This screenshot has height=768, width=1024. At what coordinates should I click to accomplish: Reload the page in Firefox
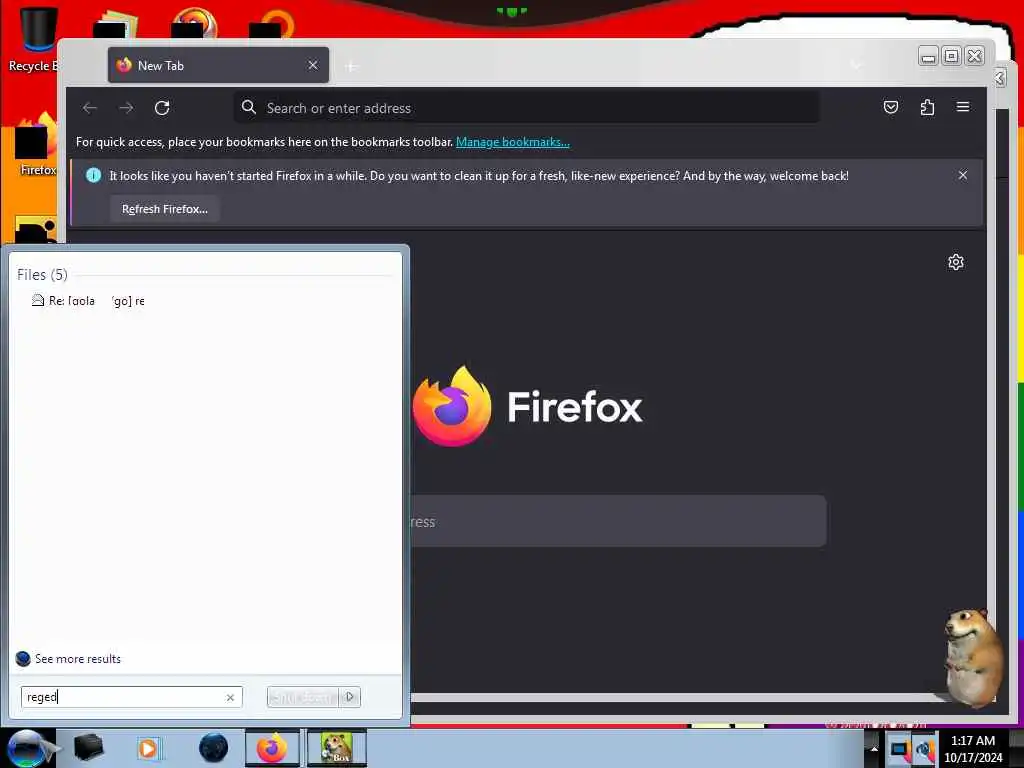click(x=162, y=108)
